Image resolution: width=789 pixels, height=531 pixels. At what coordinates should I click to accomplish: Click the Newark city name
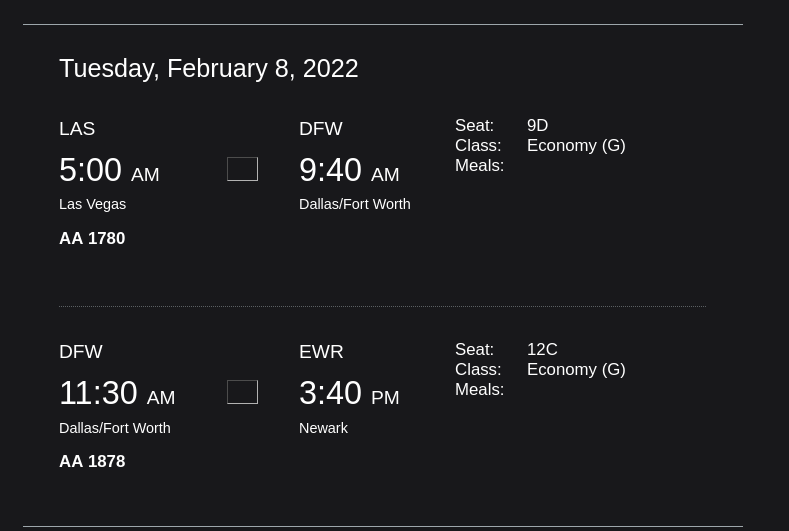323,428
